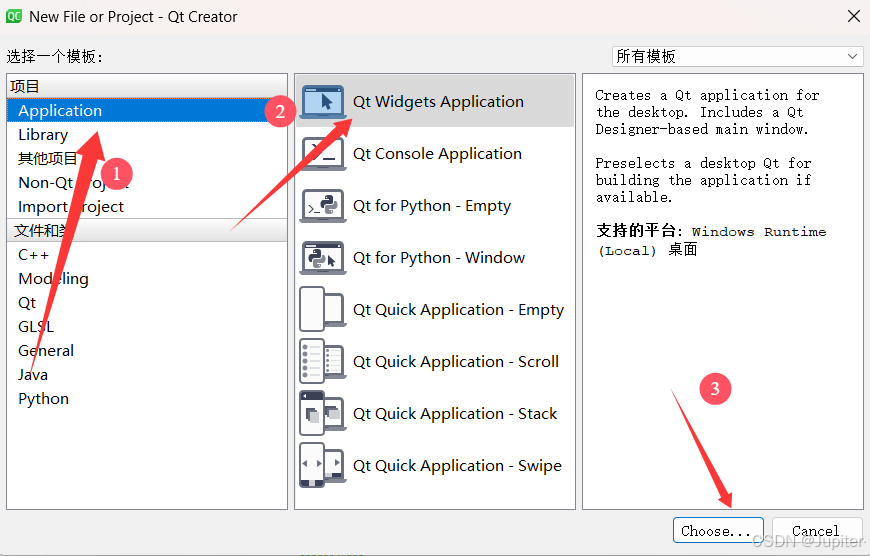Click the Qt Quick Application - Scroll label

tap(456, 361)
